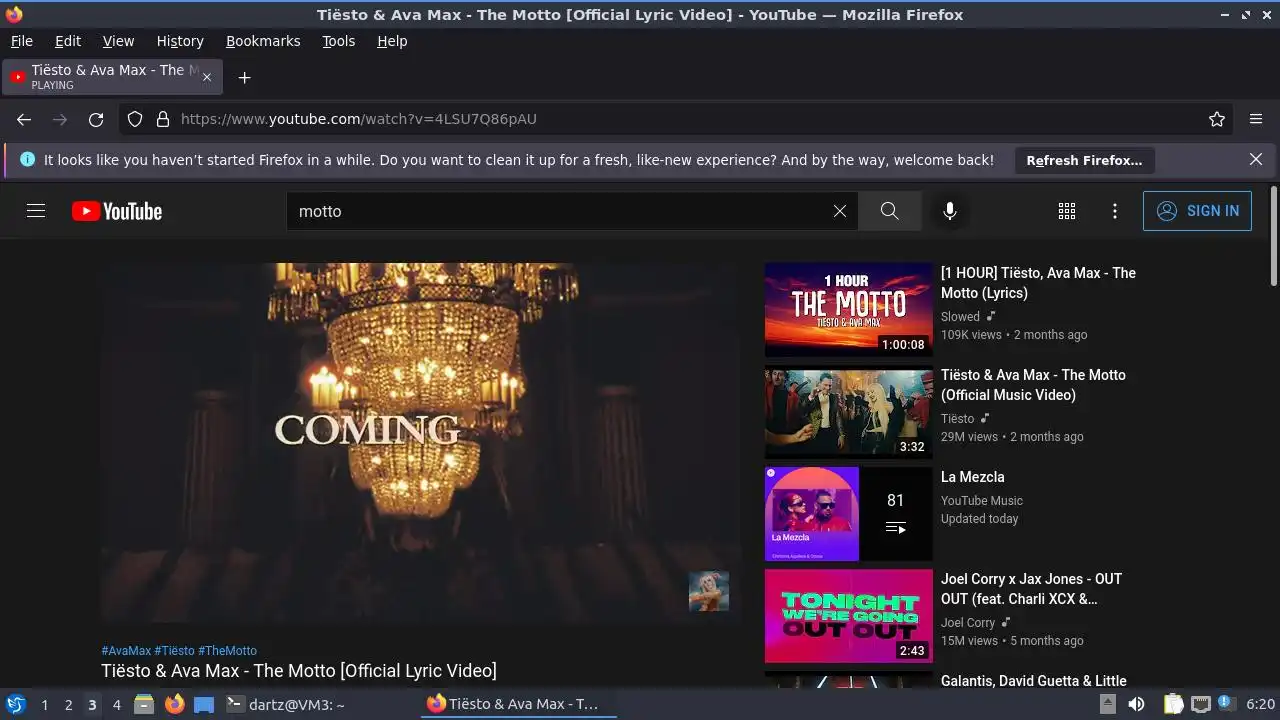1280x720 pixels.
Task: Open YouTube settings three-dot menu
Action: (1115, 211)
